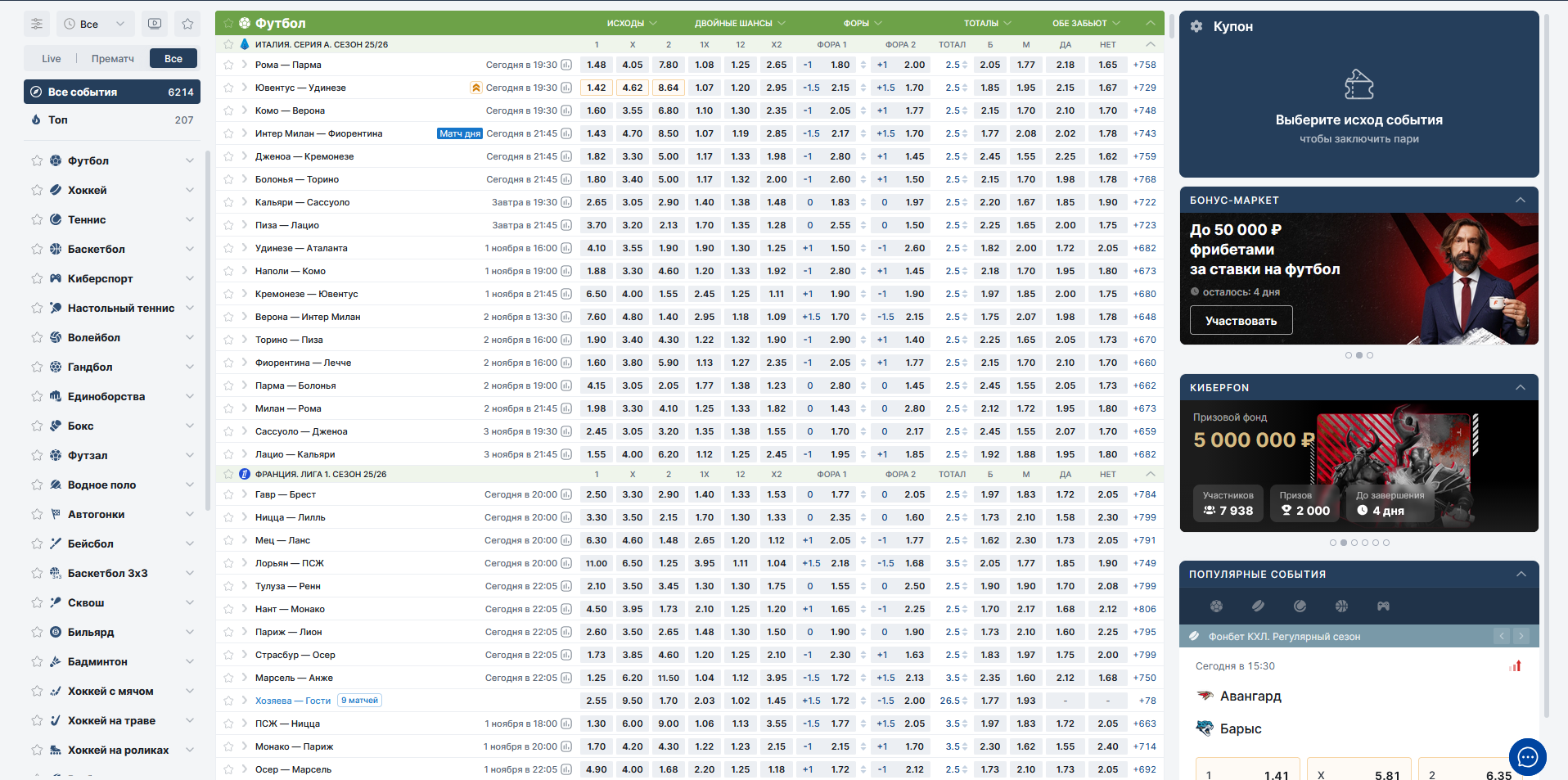Image resolution: width=1568 pixels, height=780 pixels.
Task: Click the Купон settings gear icon
Action: click(1196, 26)
